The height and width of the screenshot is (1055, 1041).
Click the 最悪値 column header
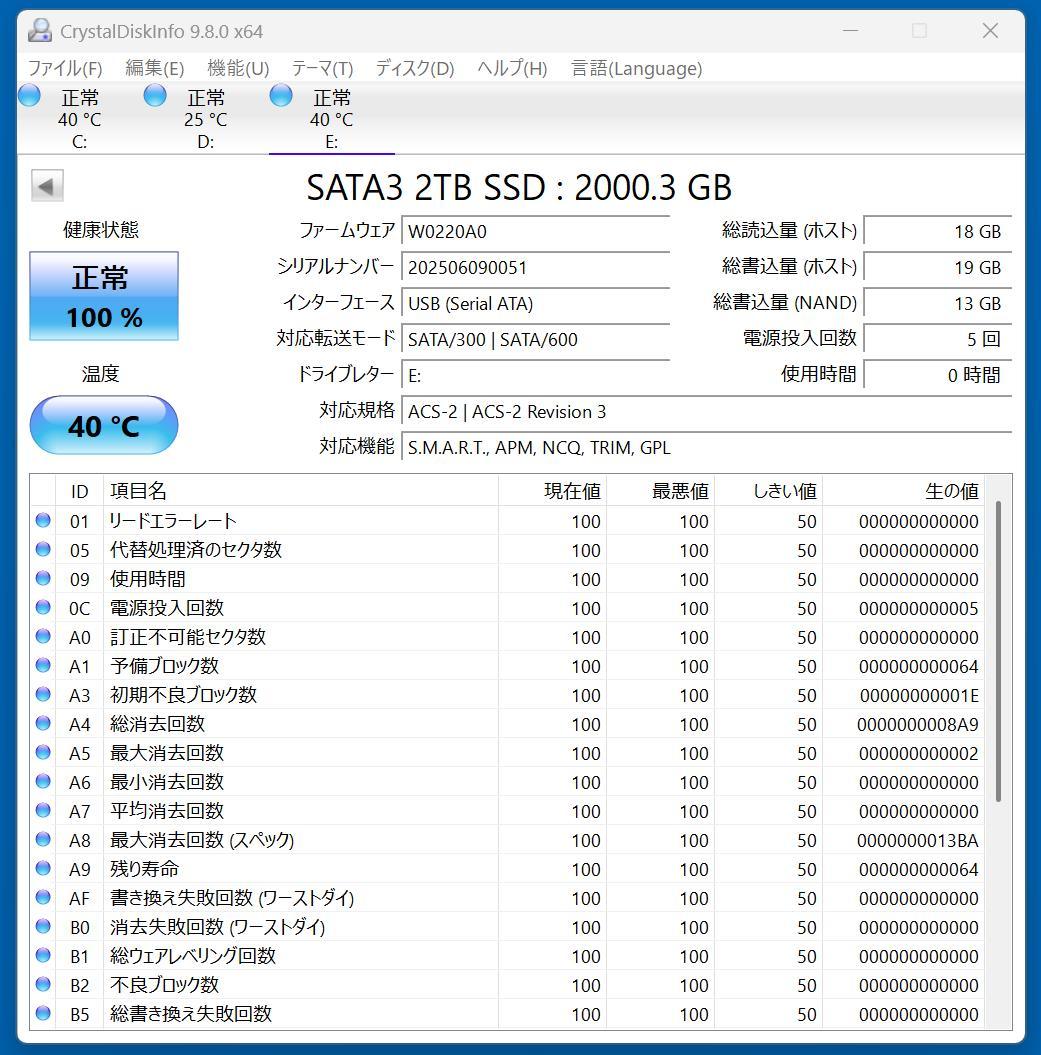click(661, 491)
